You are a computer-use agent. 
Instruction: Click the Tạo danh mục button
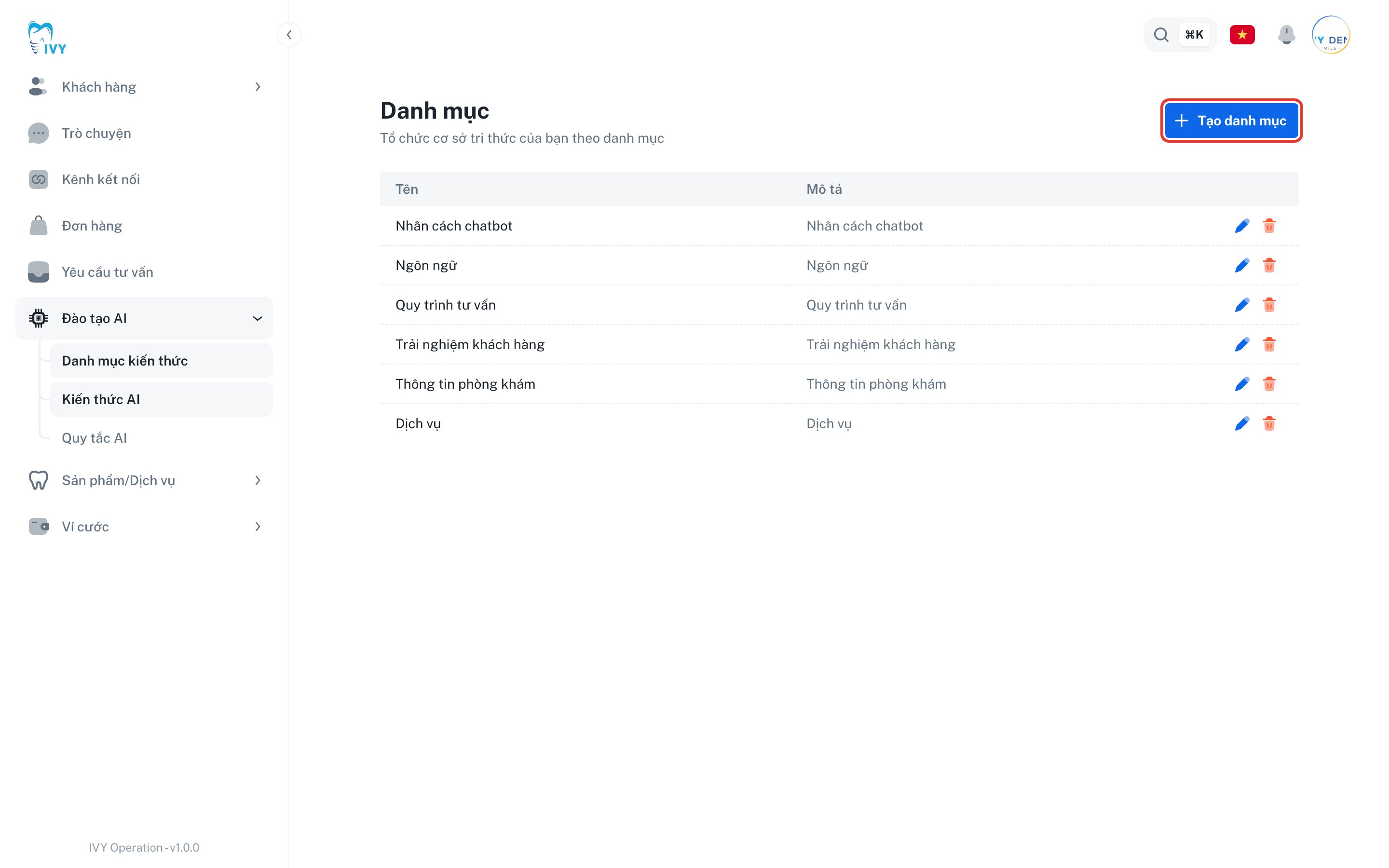tap(1231, 121)
